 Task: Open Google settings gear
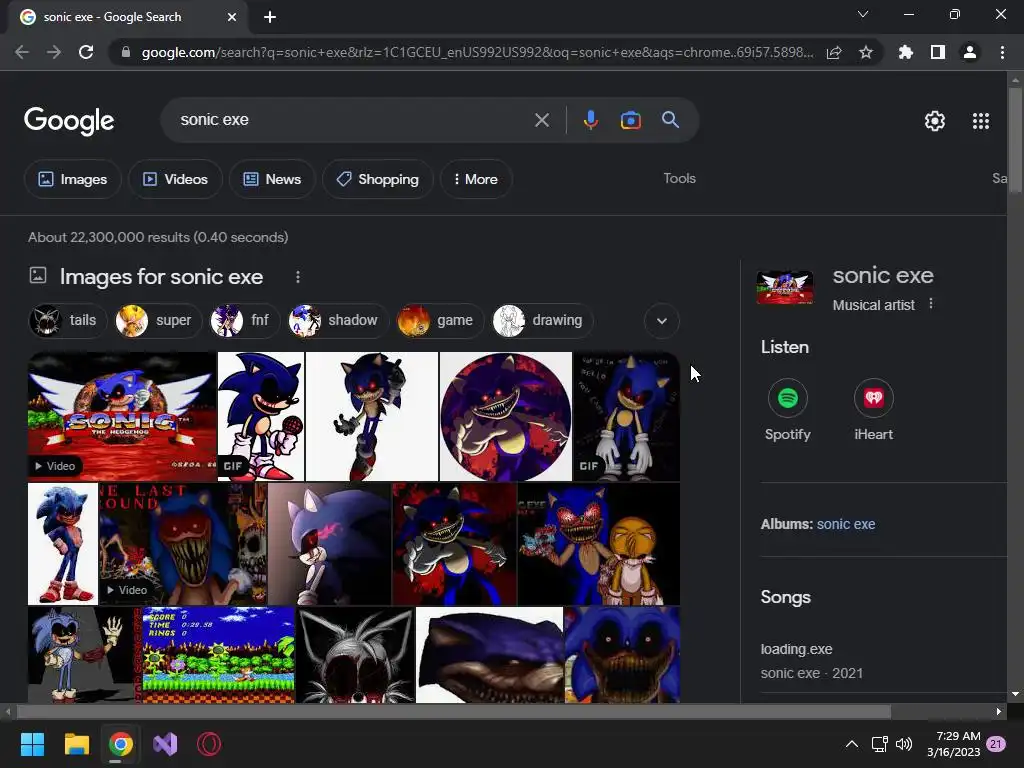935,121
